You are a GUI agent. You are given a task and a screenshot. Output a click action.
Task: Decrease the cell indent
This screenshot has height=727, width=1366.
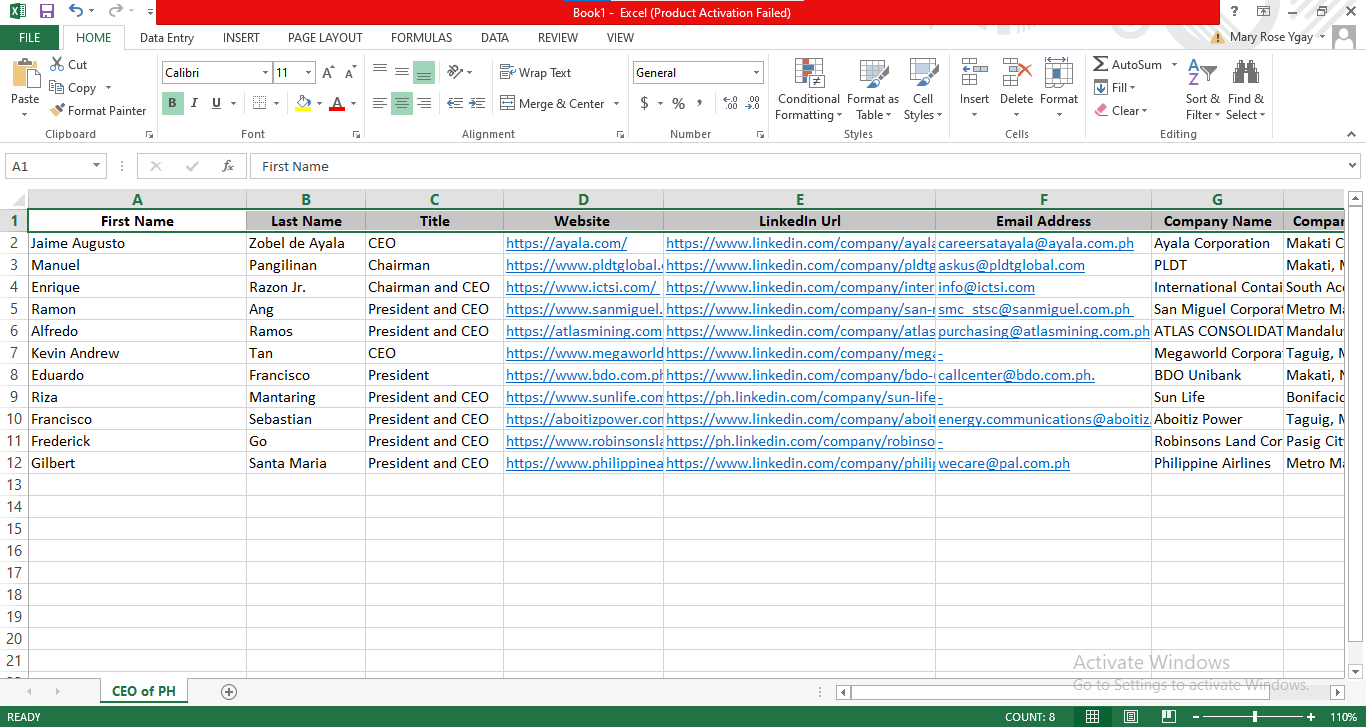[455, 103]
